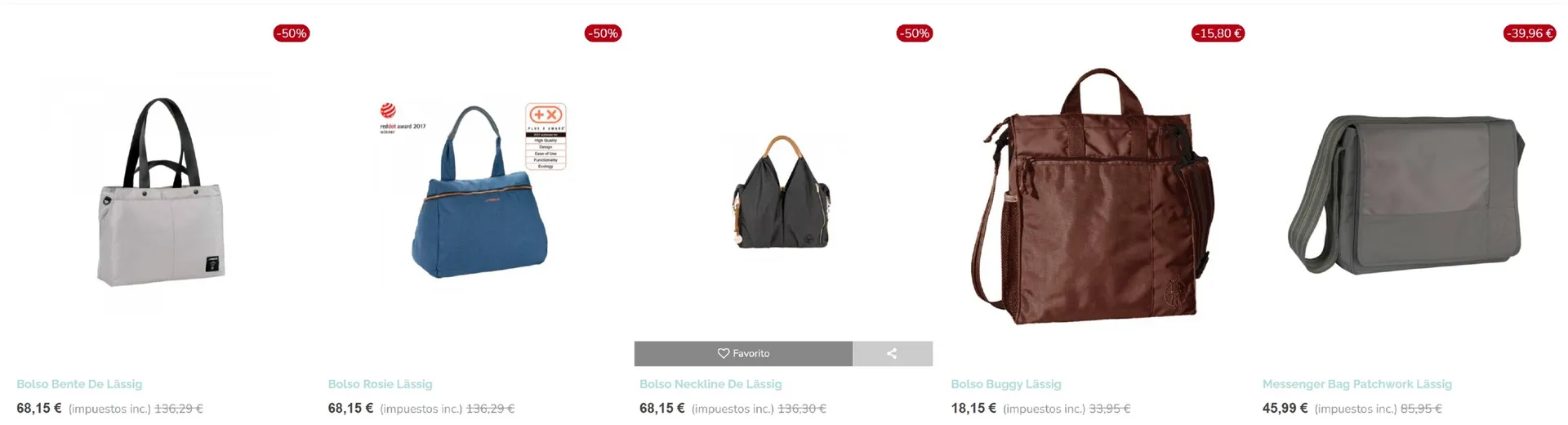Image resolution: width=1568 pixels, height=425 pixels.
Task: Click the brown Buggy bag image
Action: click(1093, 196)
